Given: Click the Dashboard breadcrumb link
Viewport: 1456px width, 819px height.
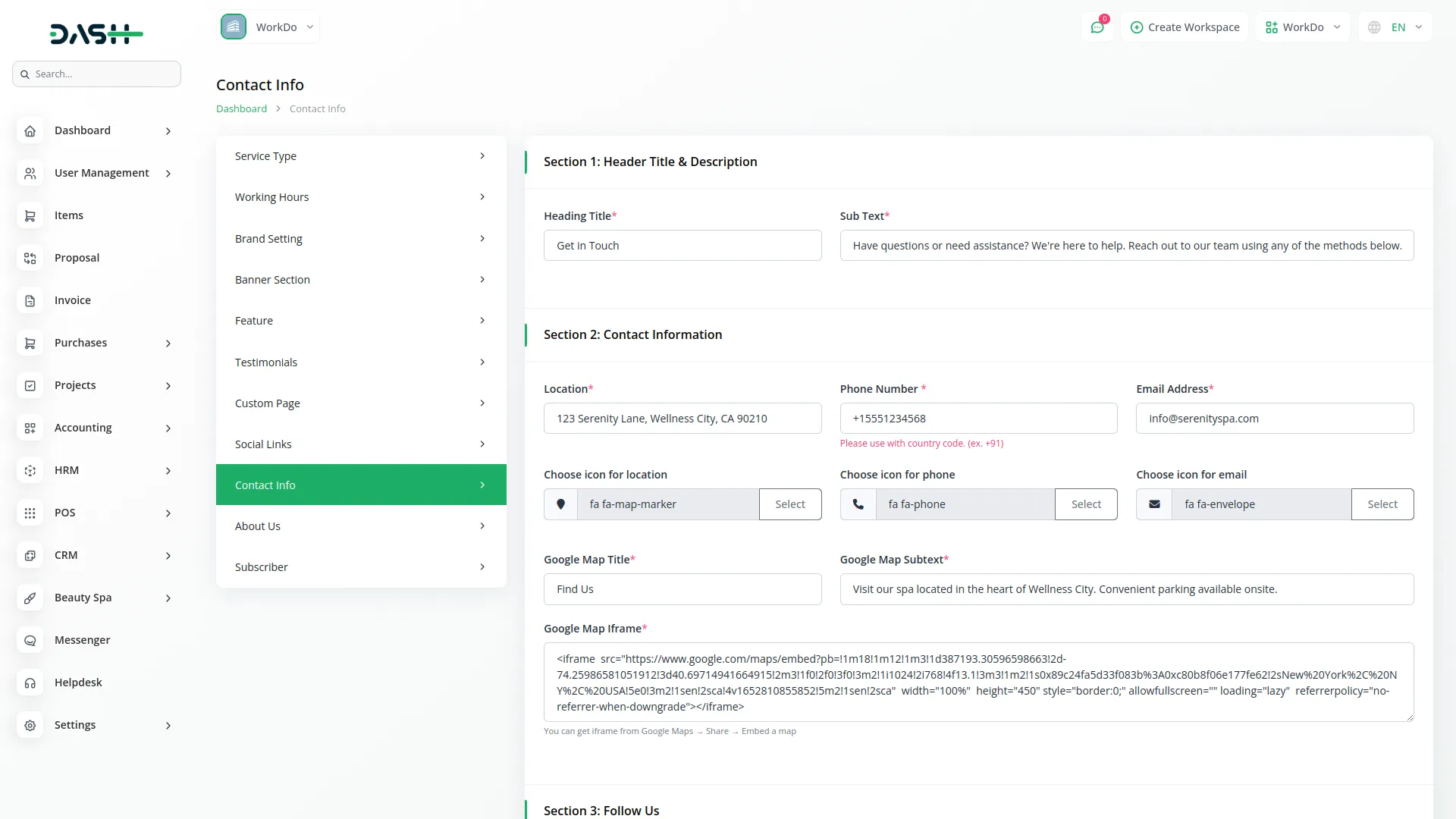Looking at the screenshot, I should [x=241, y=109].
